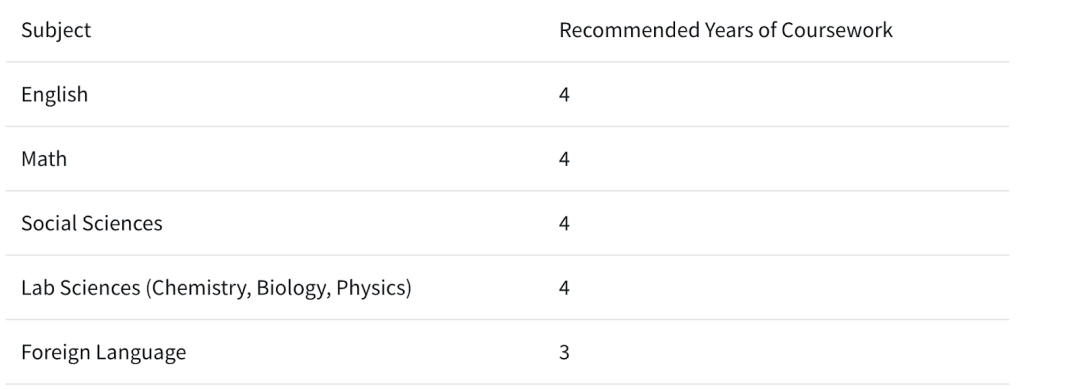
Task: Click the word Chemistry in Lab Sciences row
Action: (198, 288)
